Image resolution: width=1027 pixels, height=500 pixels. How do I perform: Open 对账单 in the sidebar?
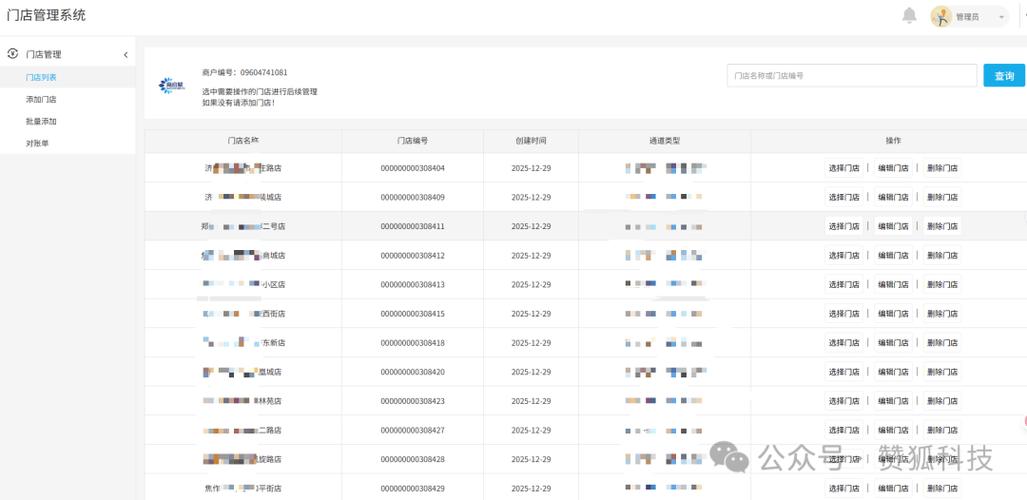click(37, 143)
